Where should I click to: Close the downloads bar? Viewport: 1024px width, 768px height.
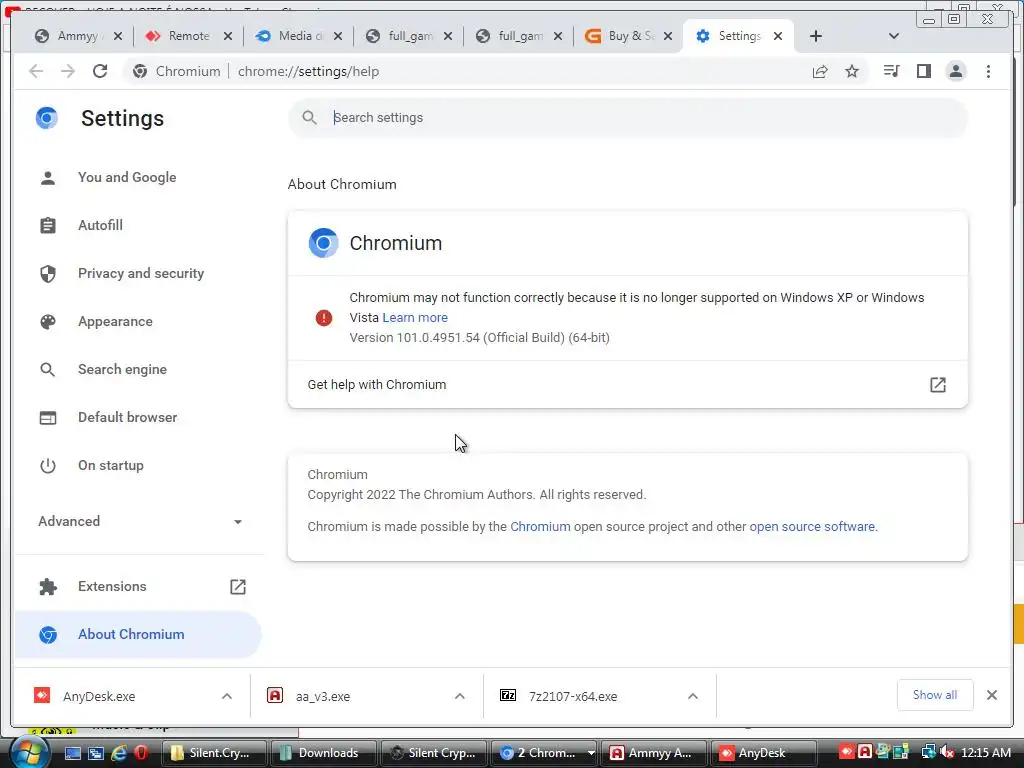pos(991,695)
